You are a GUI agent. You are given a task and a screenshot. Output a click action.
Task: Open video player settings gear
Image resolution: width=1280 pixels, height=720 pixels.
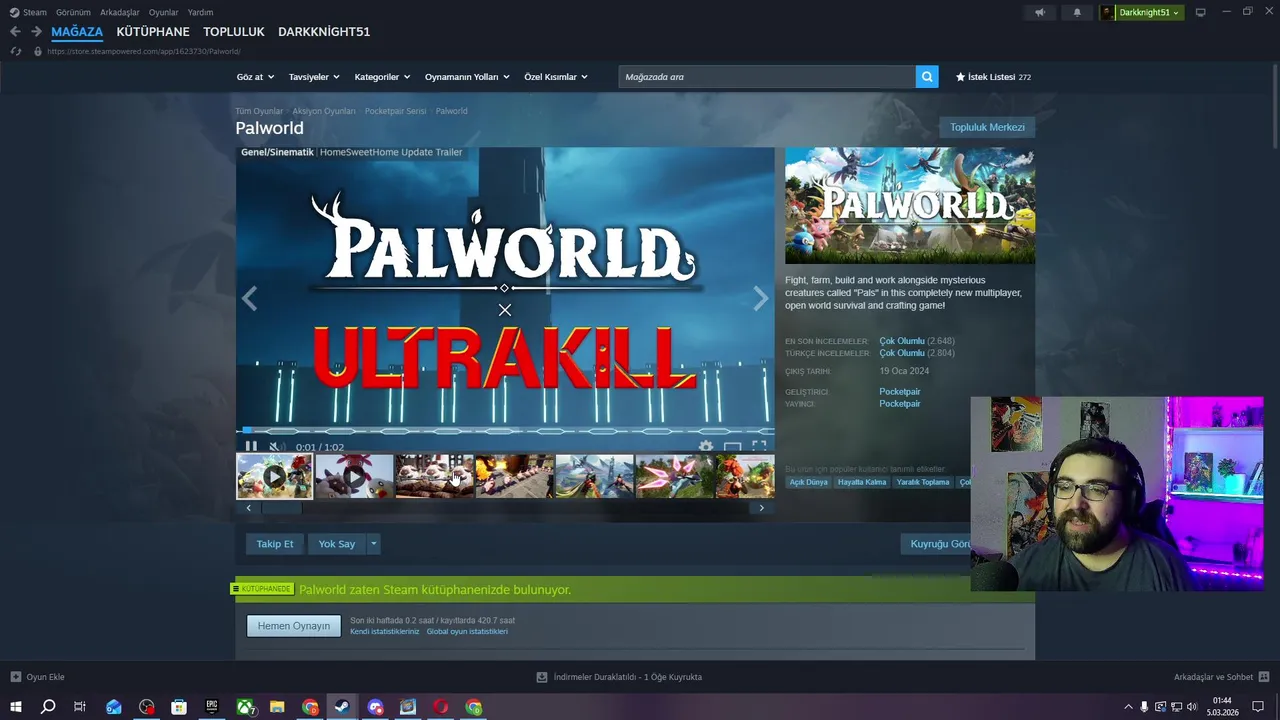[706, 446]
